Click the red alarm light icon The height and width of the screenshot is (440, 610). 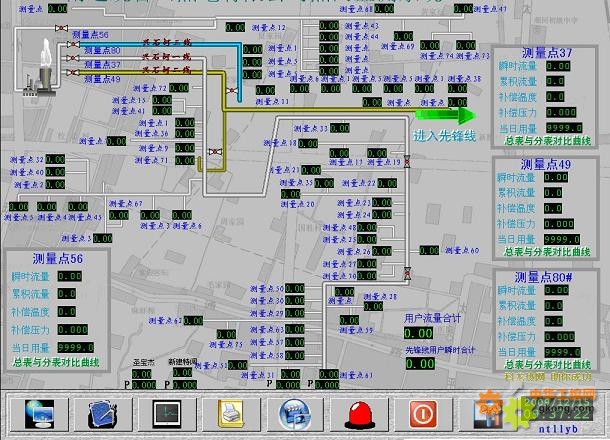pyautogui.click(x=360, y=415)
